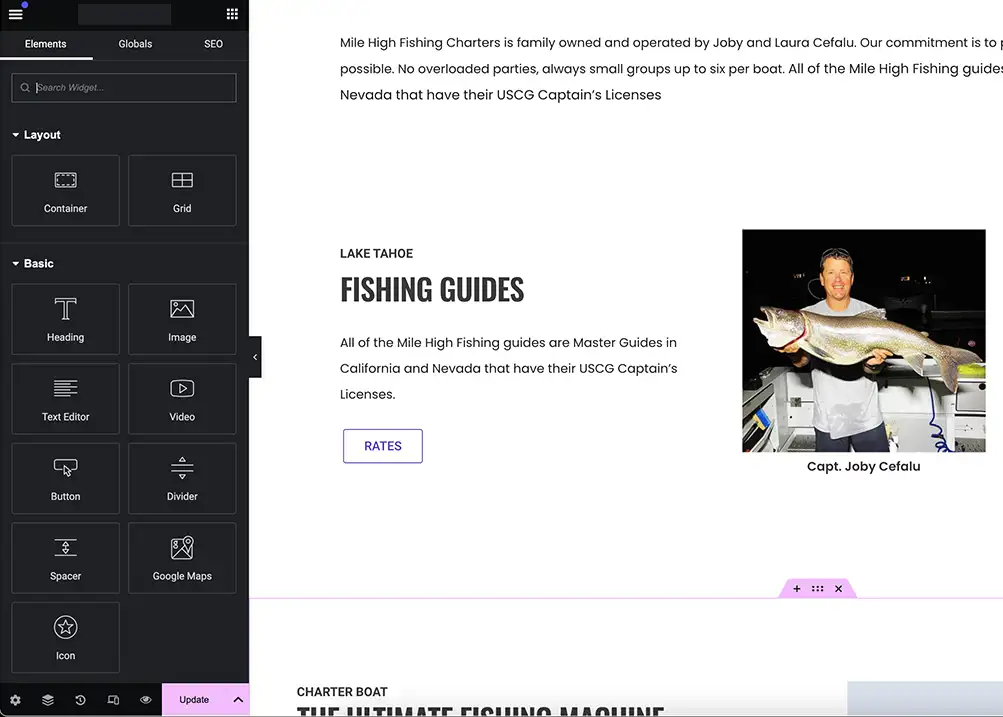Select the LAKE TAHOE subheading

tap(376, 253)
